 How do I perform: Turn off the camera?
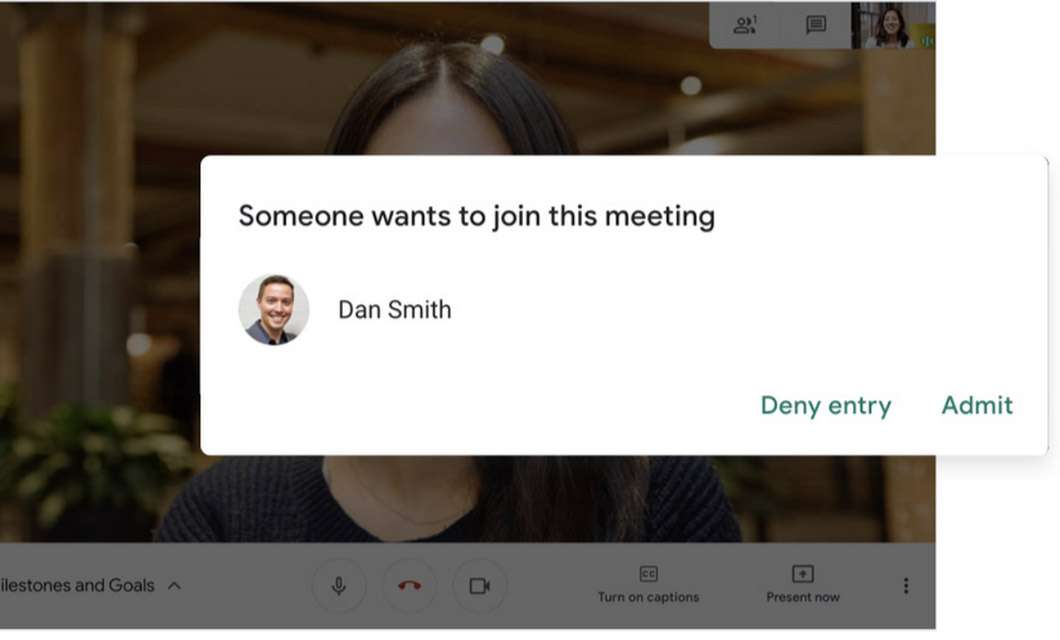pos(479,585)
